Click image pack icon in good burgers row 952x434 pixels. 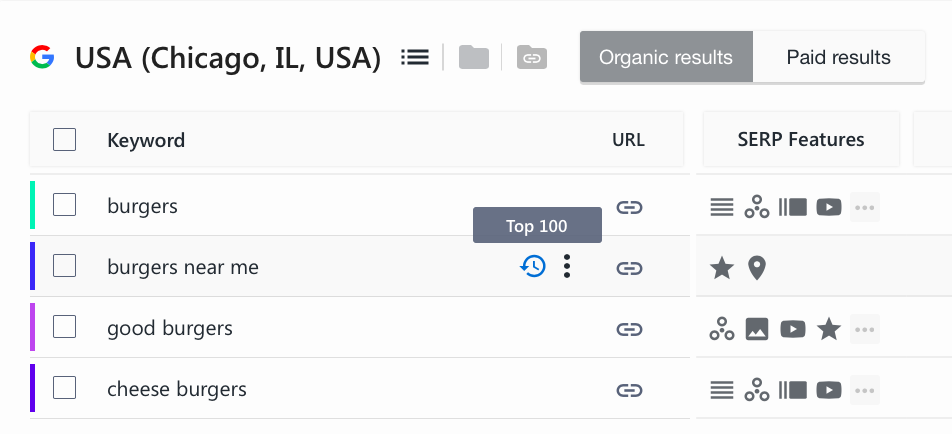coord(757,330)
